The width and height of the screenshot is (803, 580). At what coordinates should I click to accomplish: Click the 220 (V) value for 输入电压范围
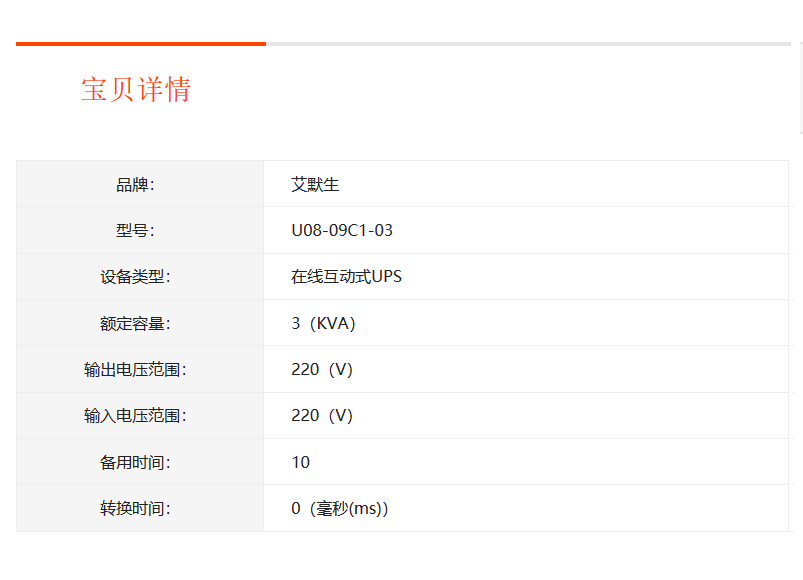322,416
